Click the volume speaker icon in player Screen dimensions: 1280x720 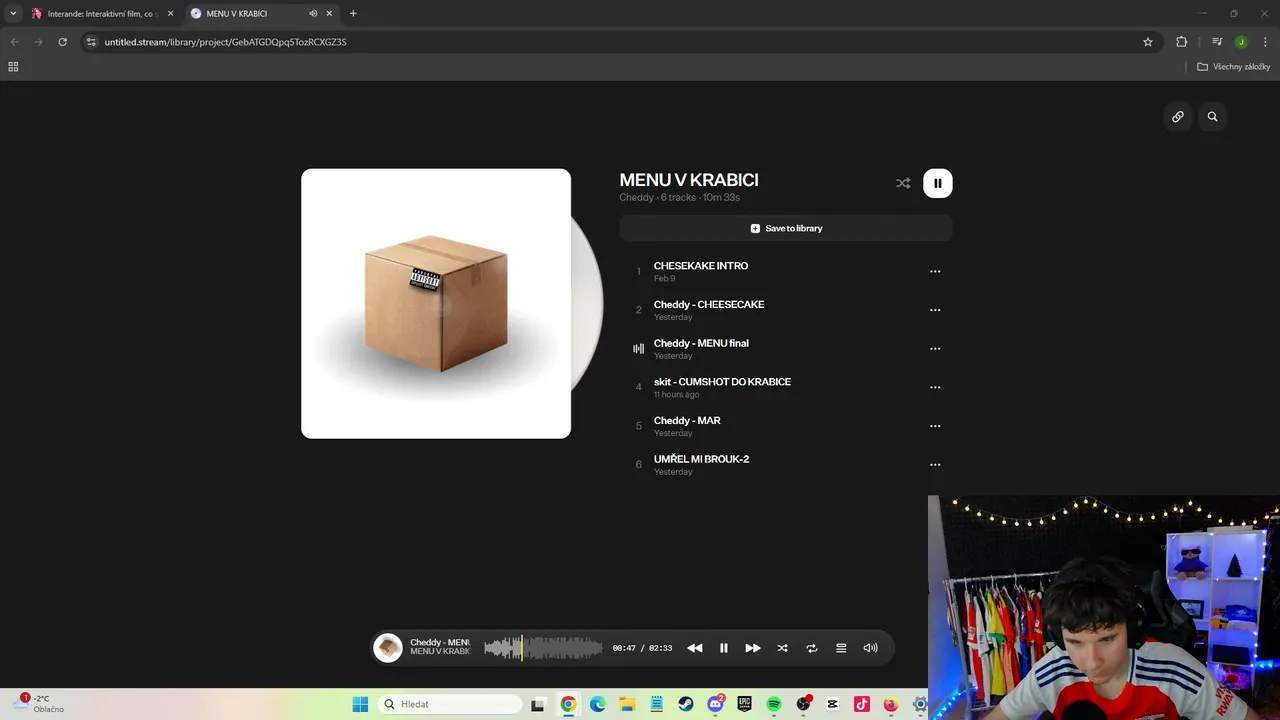coord(871,648)
